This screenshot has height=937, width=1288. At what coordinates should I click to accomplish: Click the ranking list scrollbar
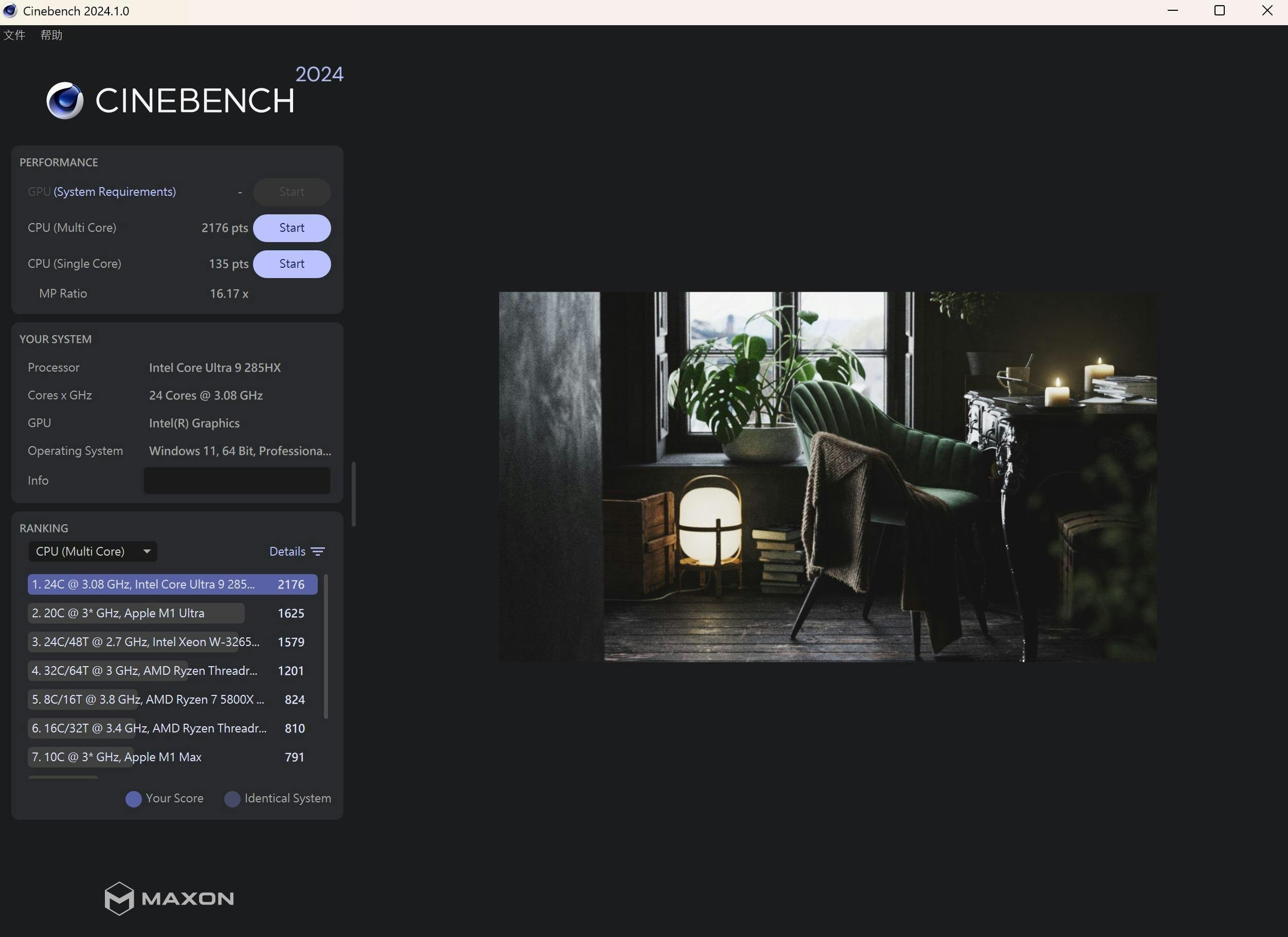[326, 647]
